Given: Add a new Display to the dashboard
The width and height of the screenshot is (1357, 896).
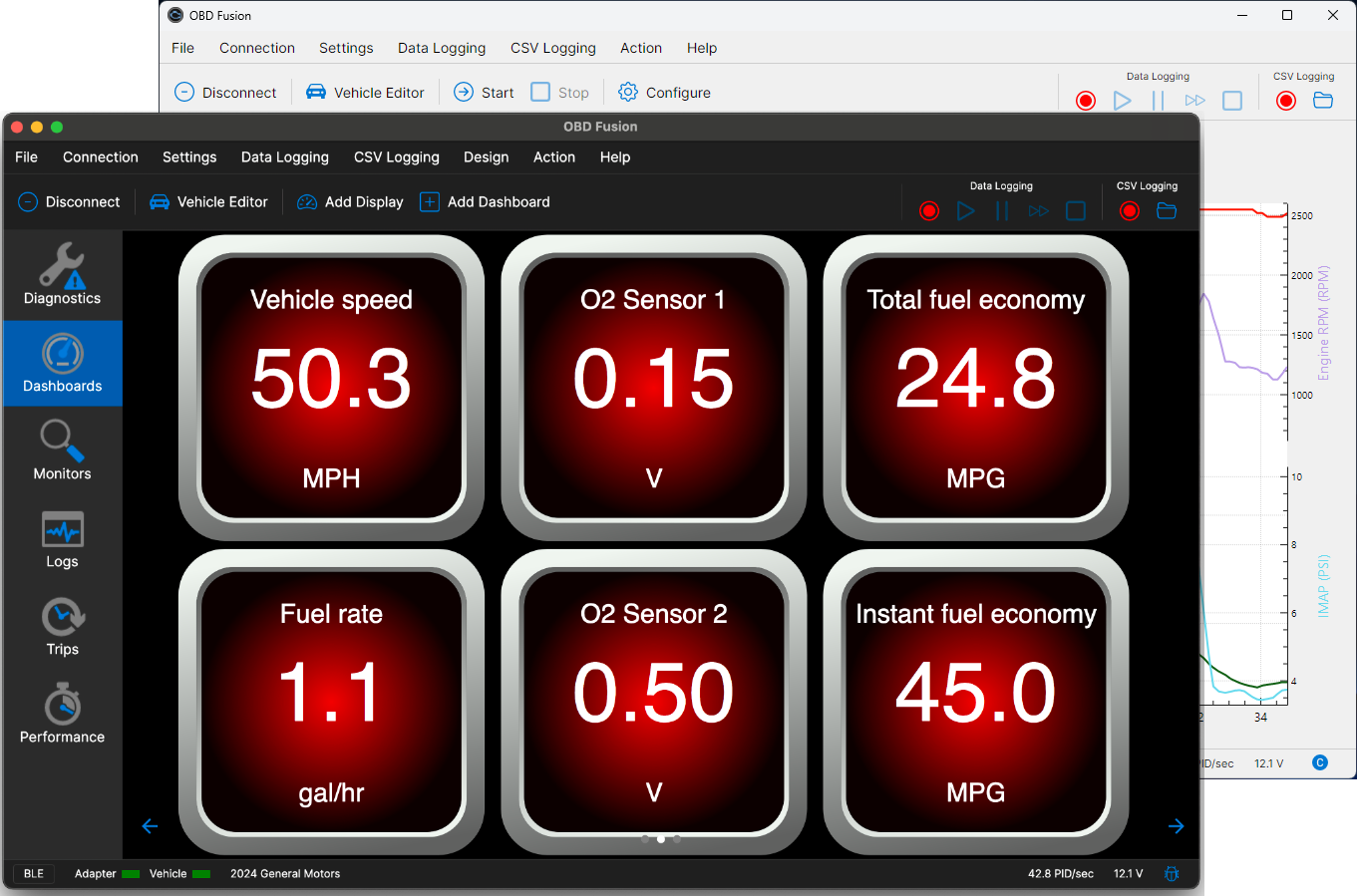Looking at the screenshot, I should tap(350, 201).
